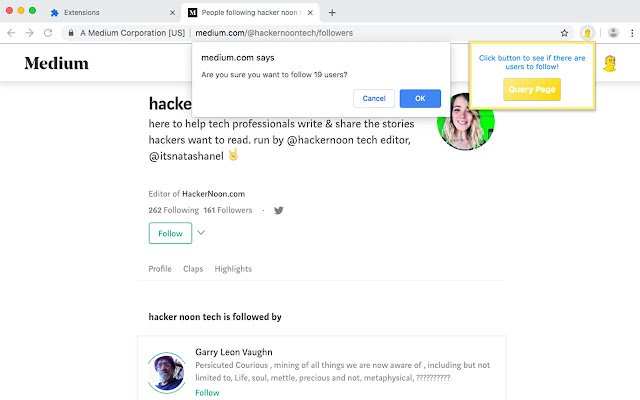
Task: Switch to the Extensions tab
Action: click(113, 13)
